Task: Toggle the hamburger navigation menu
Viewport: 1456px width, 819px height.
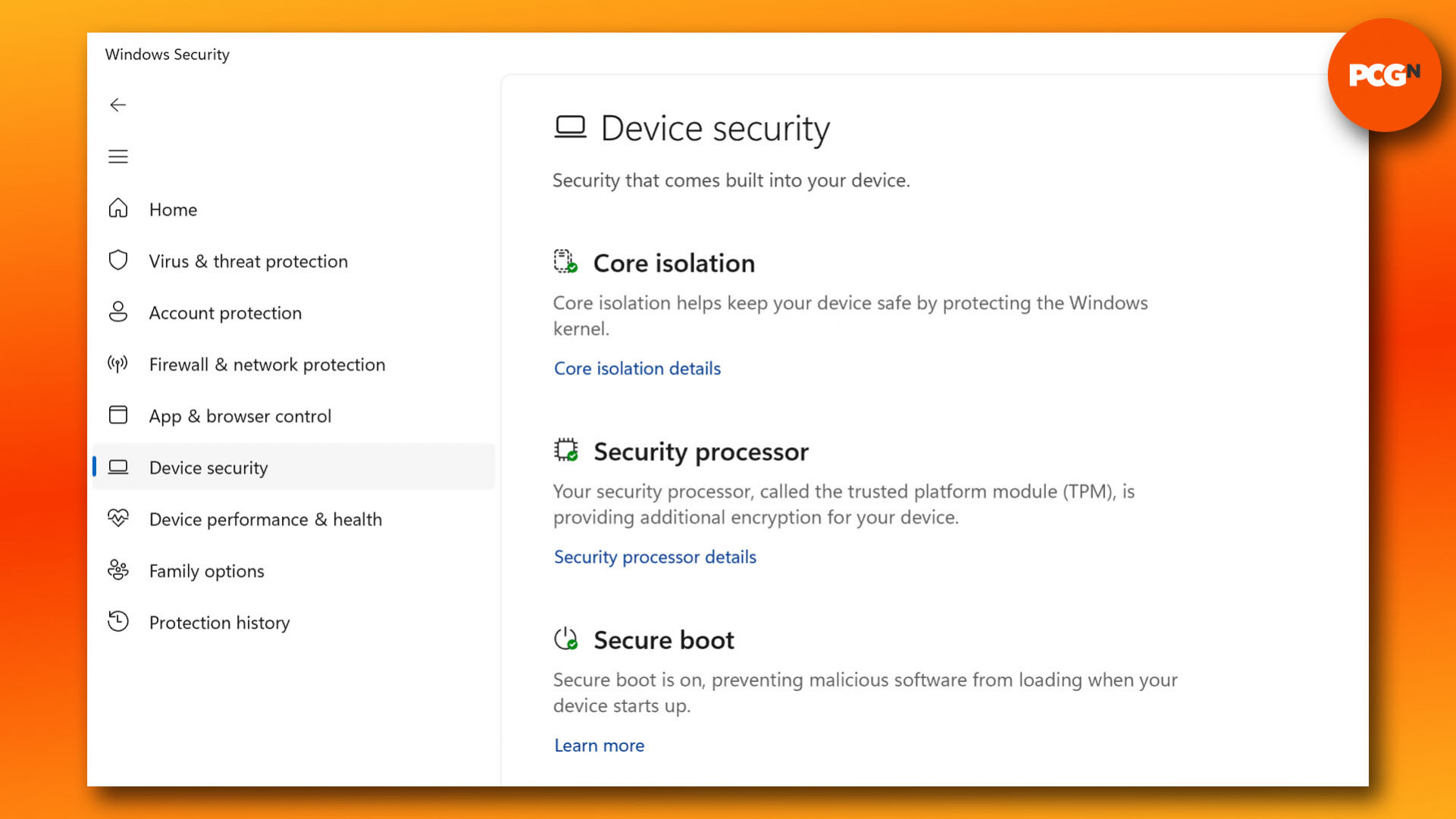Action: [117, 157]
